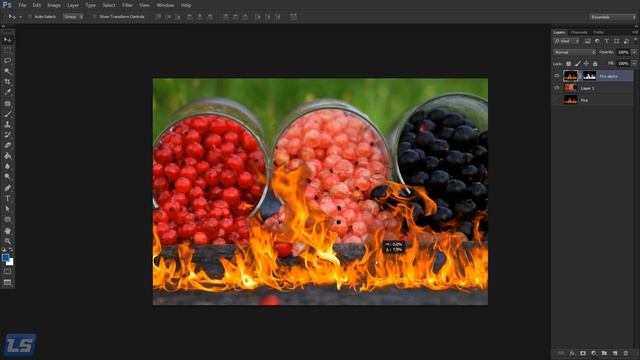Filter layers by pixel layers

pyautogui.click(x=588, y=41)
